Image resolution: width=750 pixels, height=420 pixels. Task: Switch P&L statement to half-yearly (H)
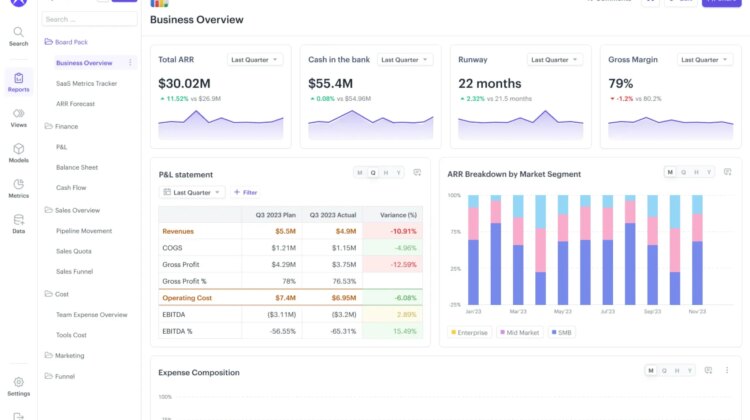coord(386,173)
